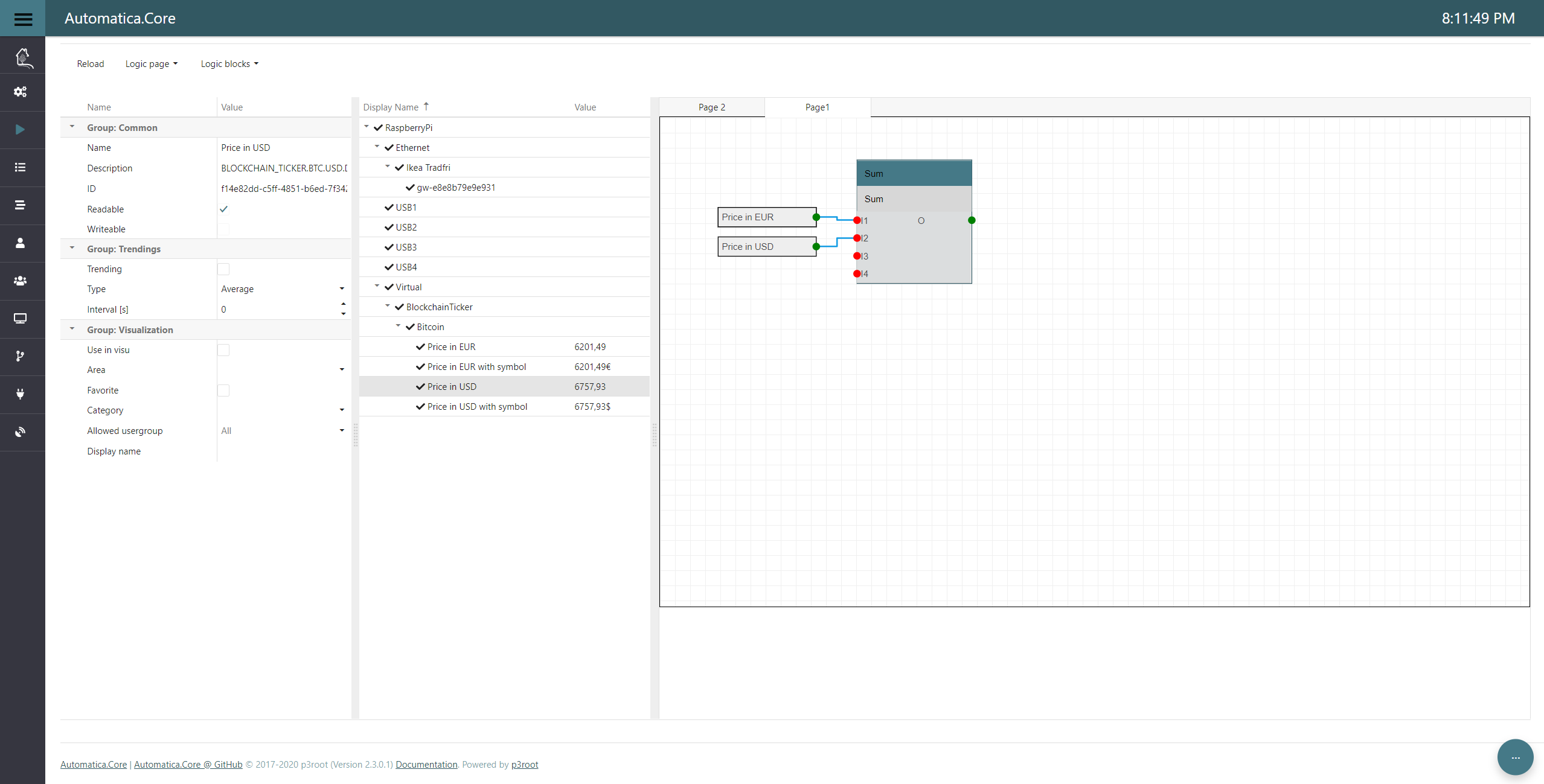
Task: Open the single user sidebar icon
Action: [21, 243]
